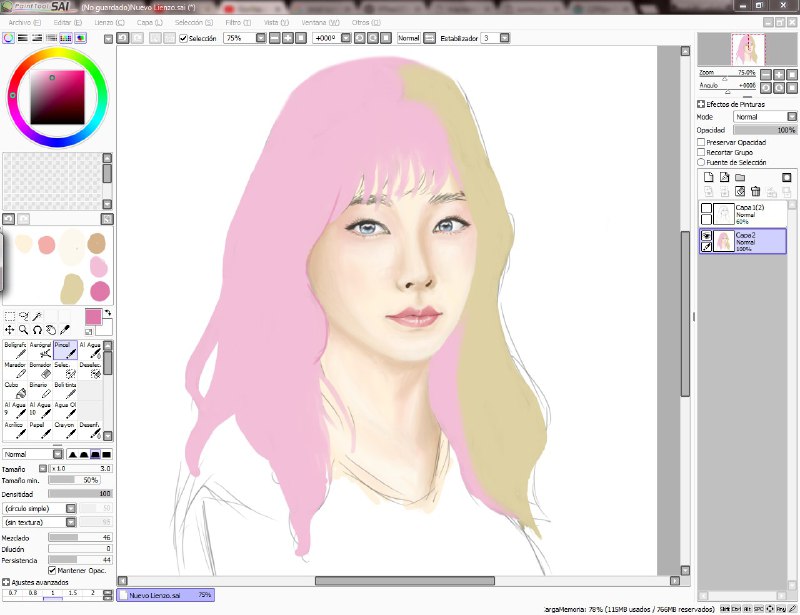
Task: Click the pink foreground color swatch
Action: point(93,317)
